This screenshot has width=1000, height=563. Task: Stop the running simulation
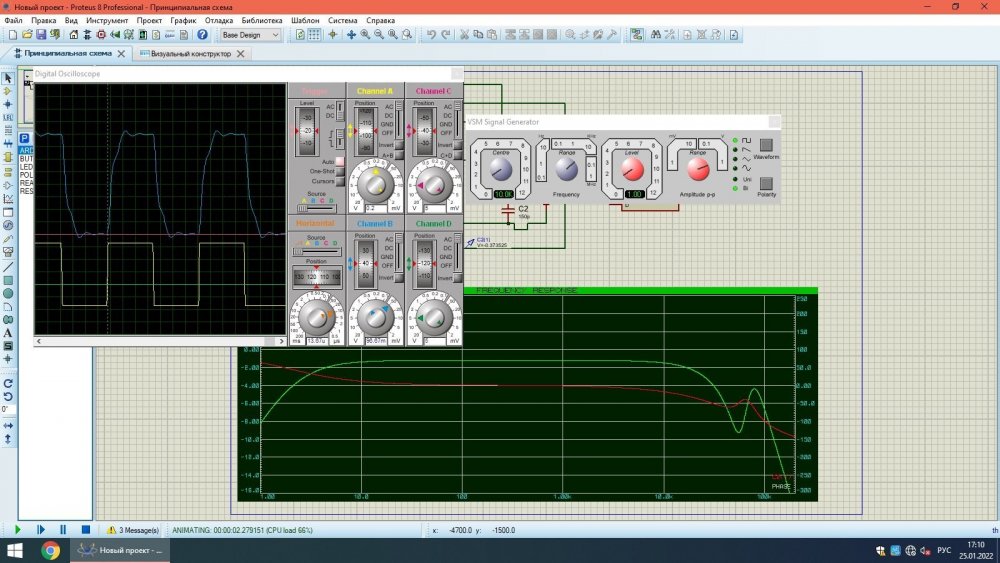[86, 529]
